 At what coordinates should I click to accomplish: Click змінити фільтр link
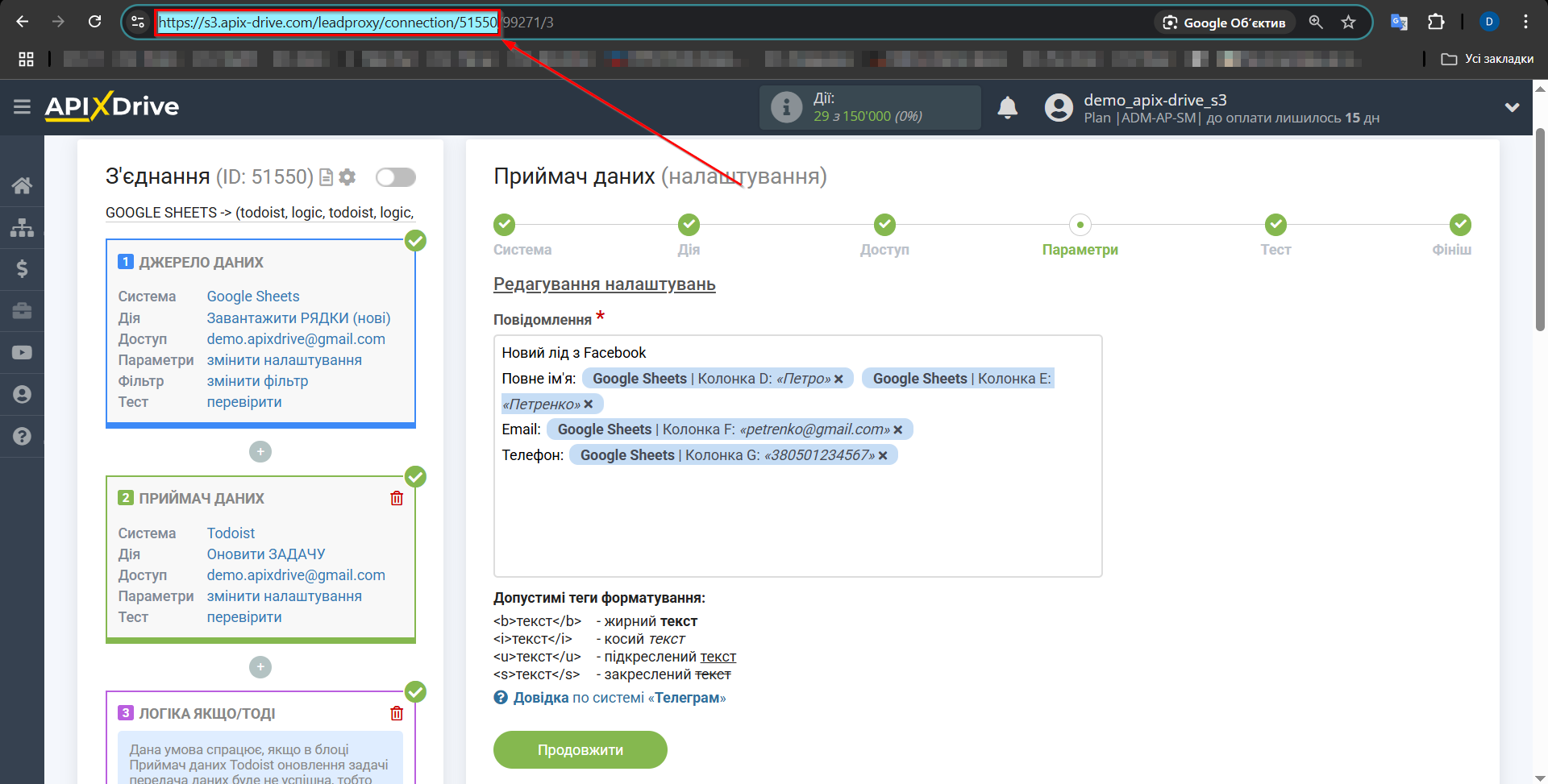click(x=257, y=381)
